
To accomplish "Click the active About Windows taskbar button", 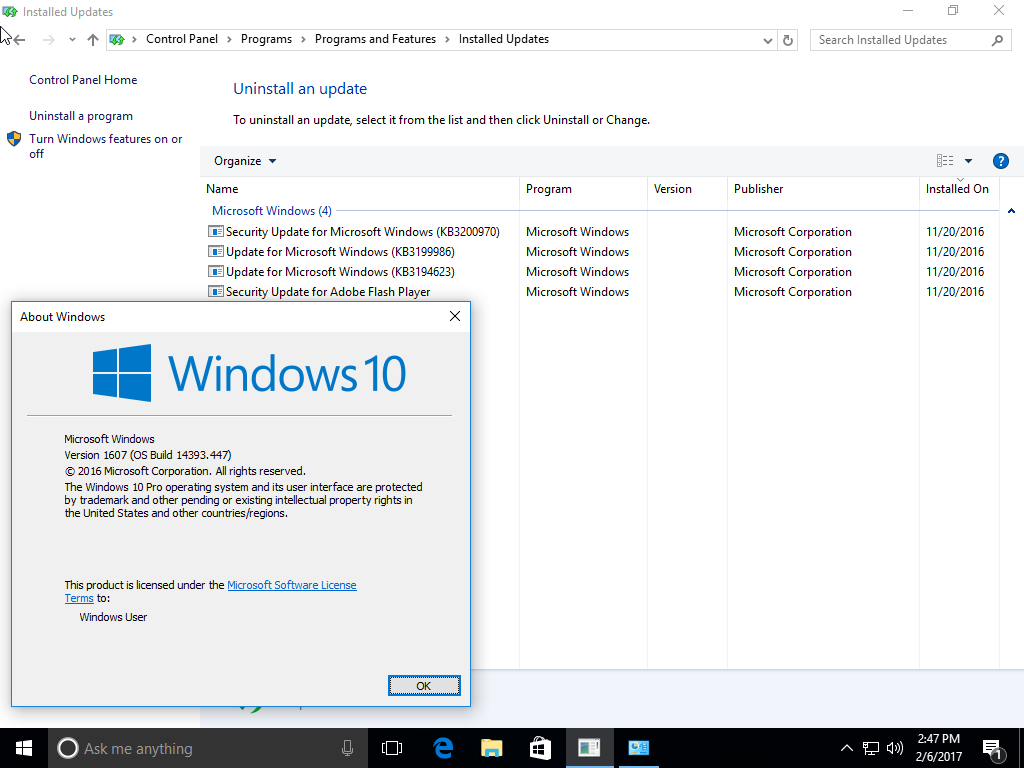I will [589, 748].
